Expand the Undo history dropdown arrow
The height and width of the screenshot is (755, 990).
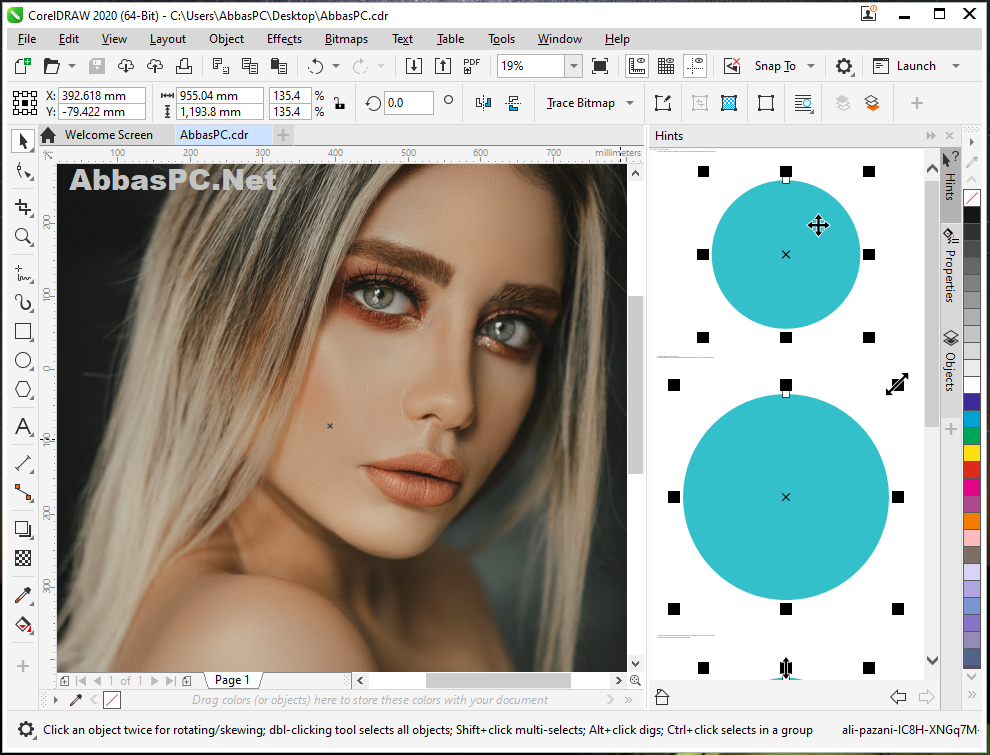tap(336, 66)
